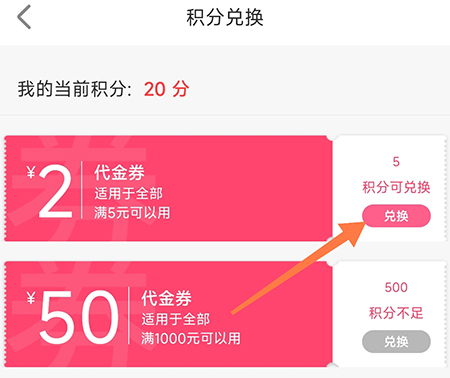
Task: Tap the 5 points cost number
Action: 396,162
